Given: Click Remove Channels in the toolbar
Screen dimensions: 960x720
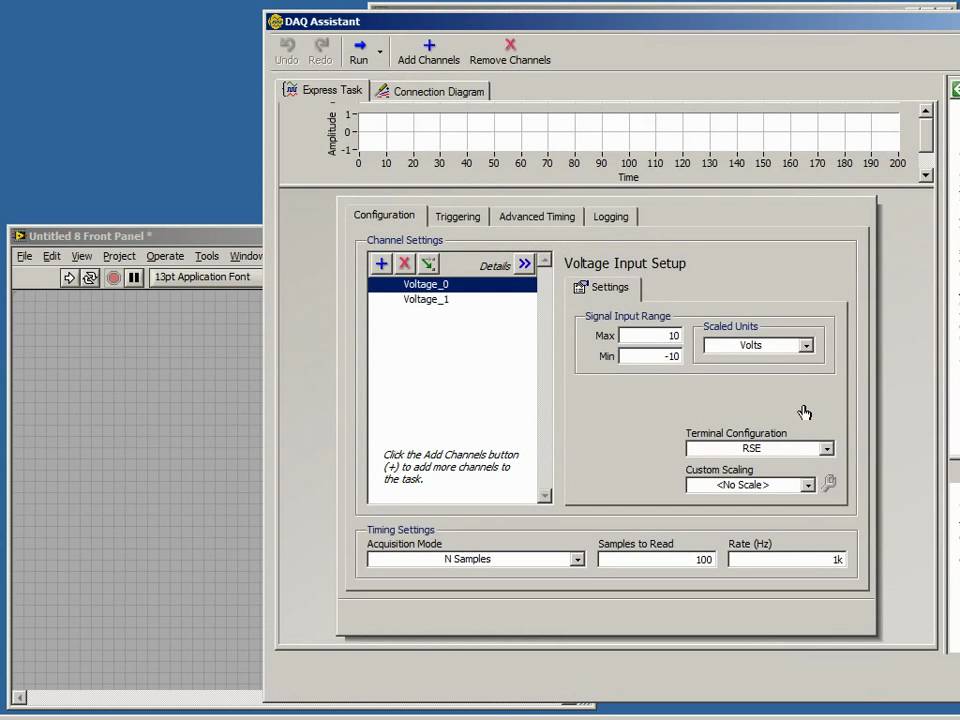Looking at the screenshot, I should coord(510,52).
